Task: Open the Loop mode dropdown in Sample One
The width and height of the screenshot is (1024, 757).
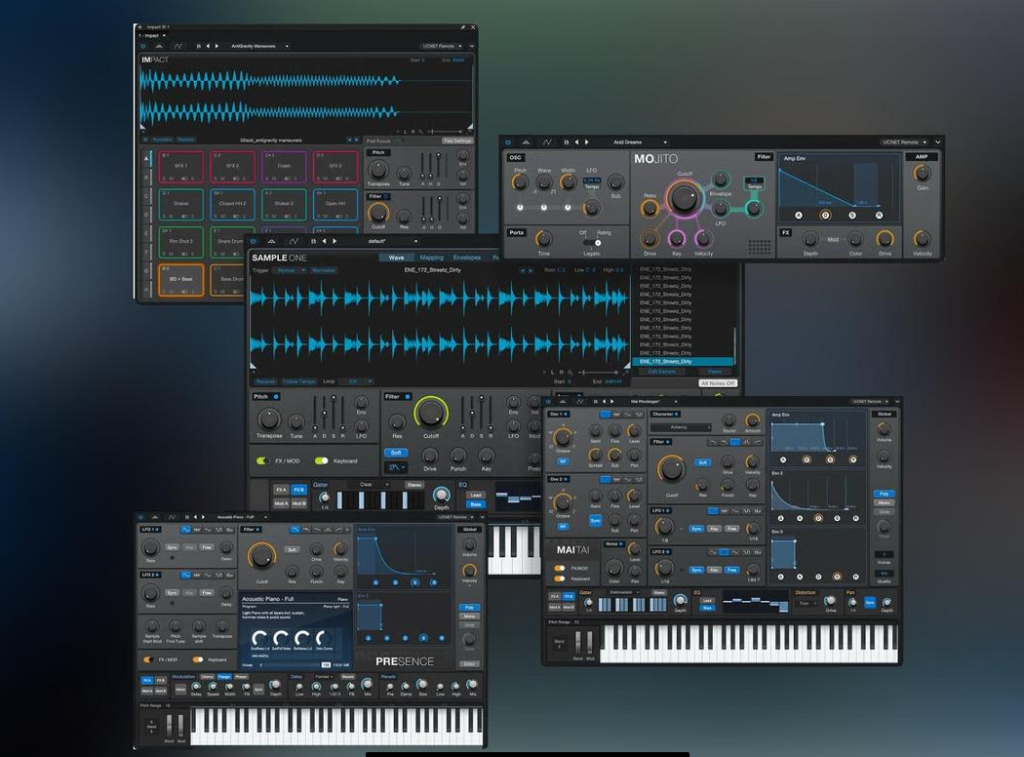Action: point(355,380)
